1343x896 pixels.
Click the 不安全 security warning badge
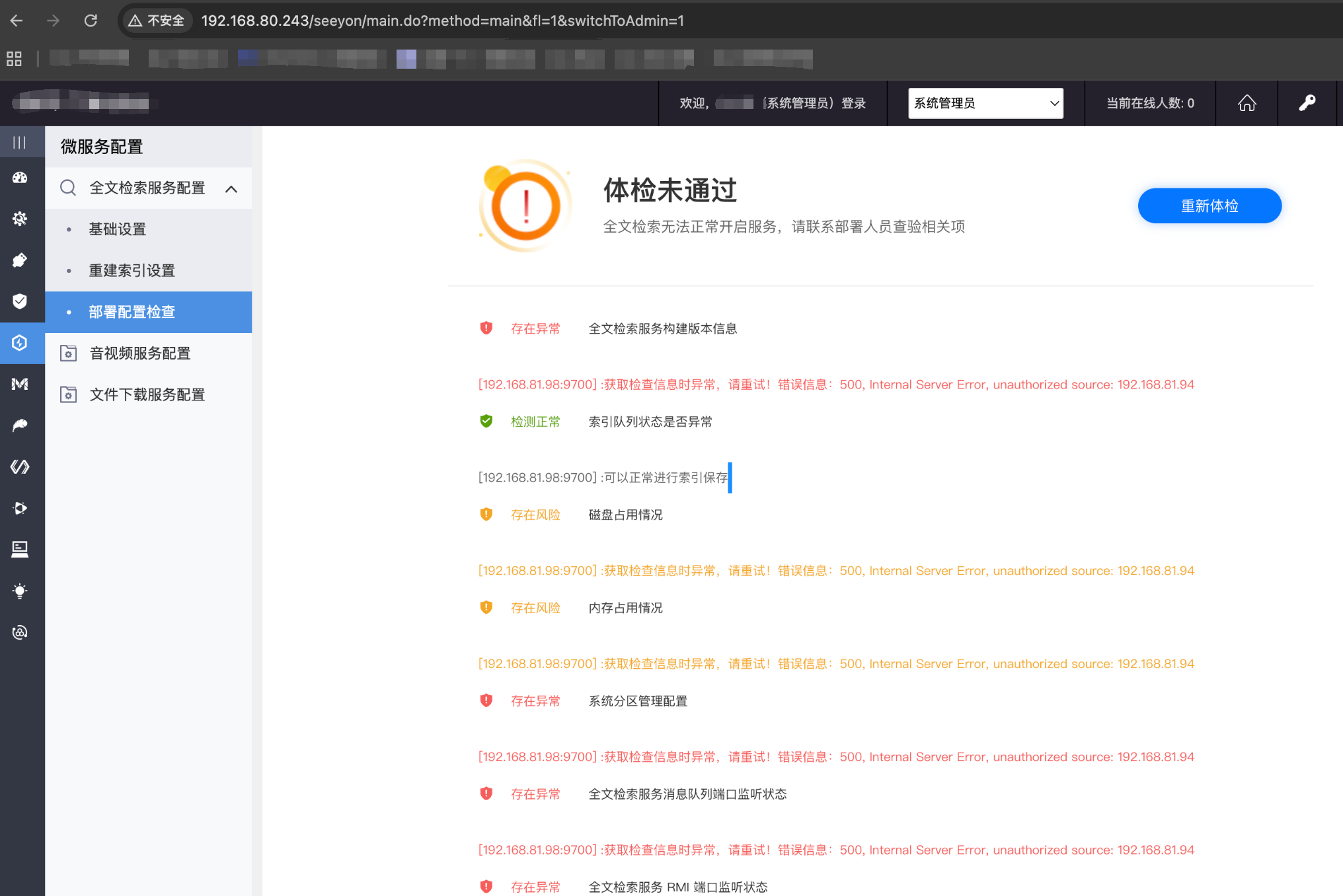(x=157, y=20)
